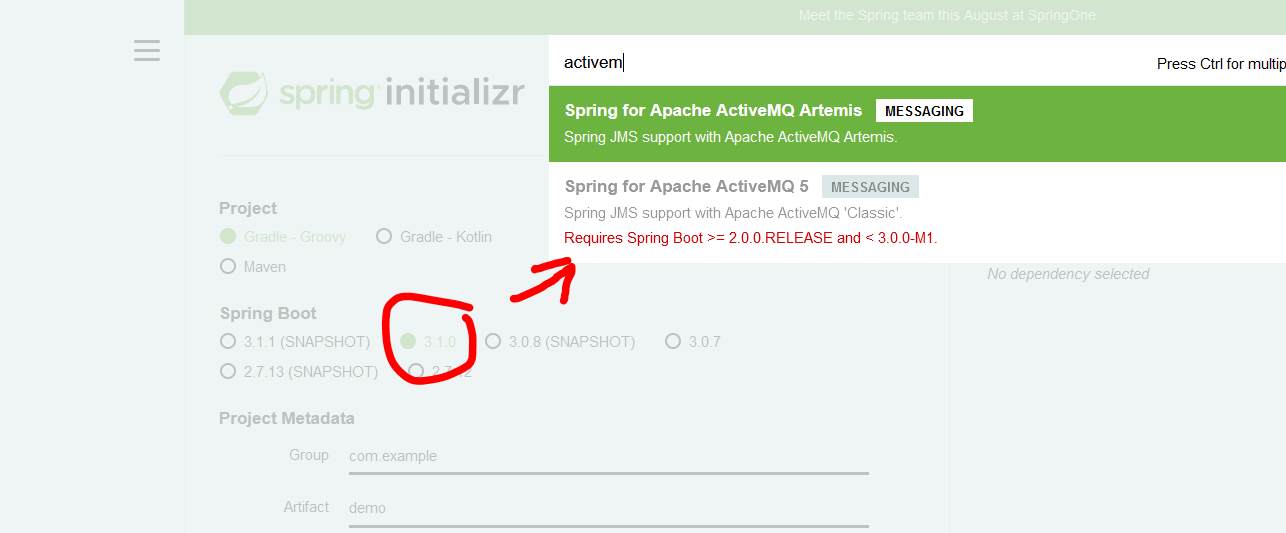Click the Artifact input field demo
This screenshot has height=533, width=1286.
[x=608, y=508]
